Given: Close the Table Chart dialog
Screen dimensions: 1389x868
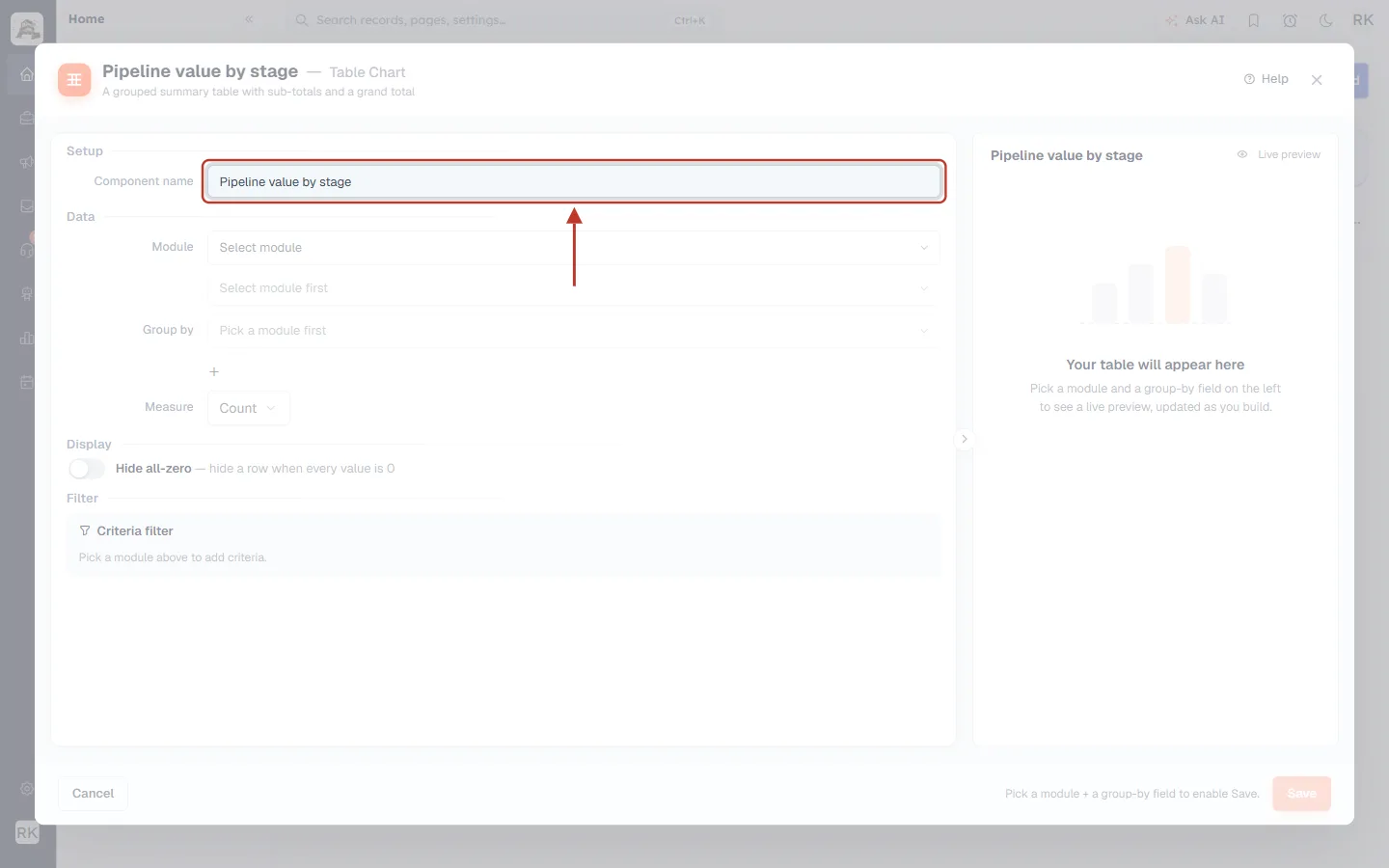Looking at the screenshot, I should click(1317, 80).
